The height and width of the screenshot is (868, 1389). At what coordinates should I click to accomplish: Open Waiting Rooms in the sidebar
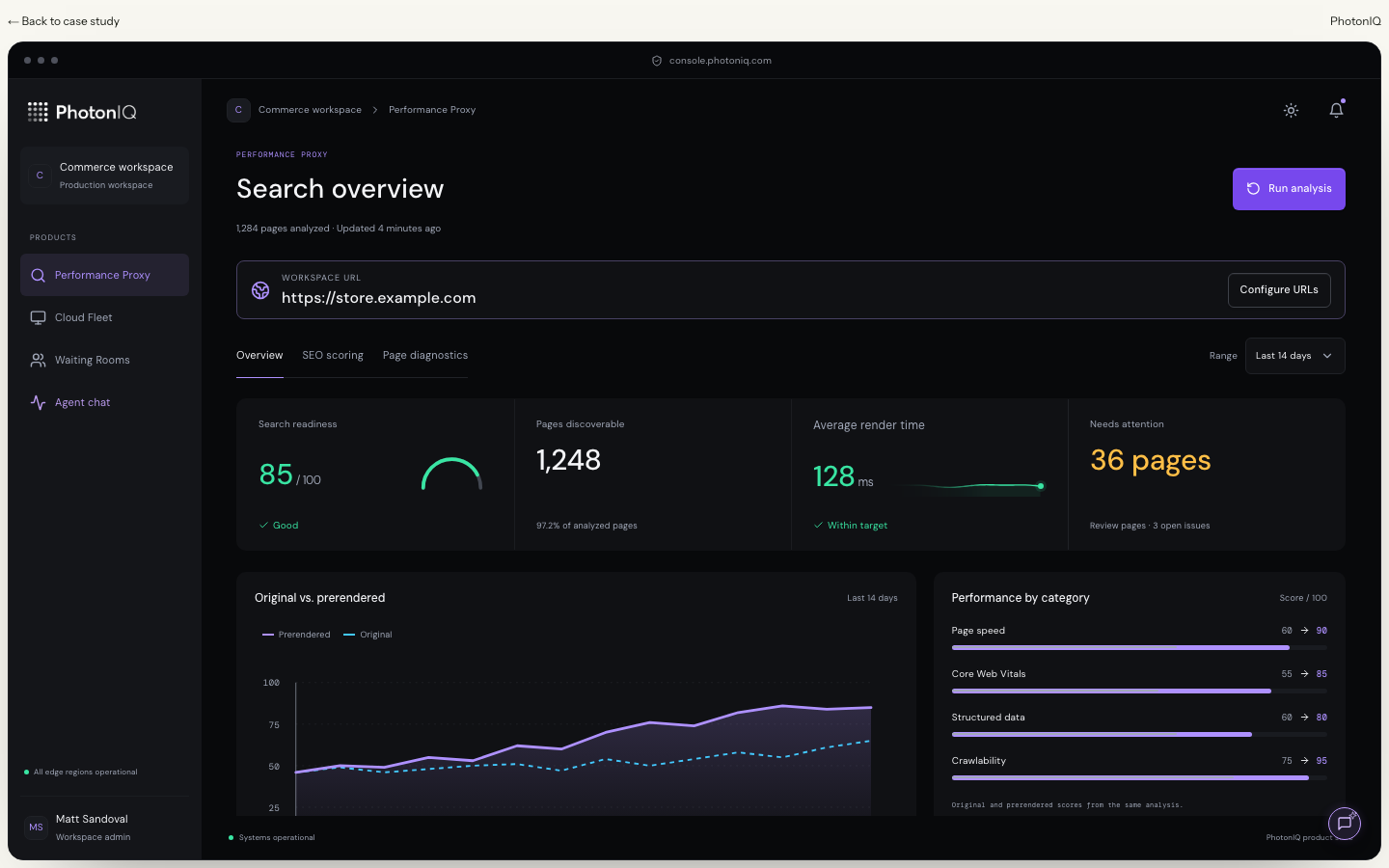(104, 360)
